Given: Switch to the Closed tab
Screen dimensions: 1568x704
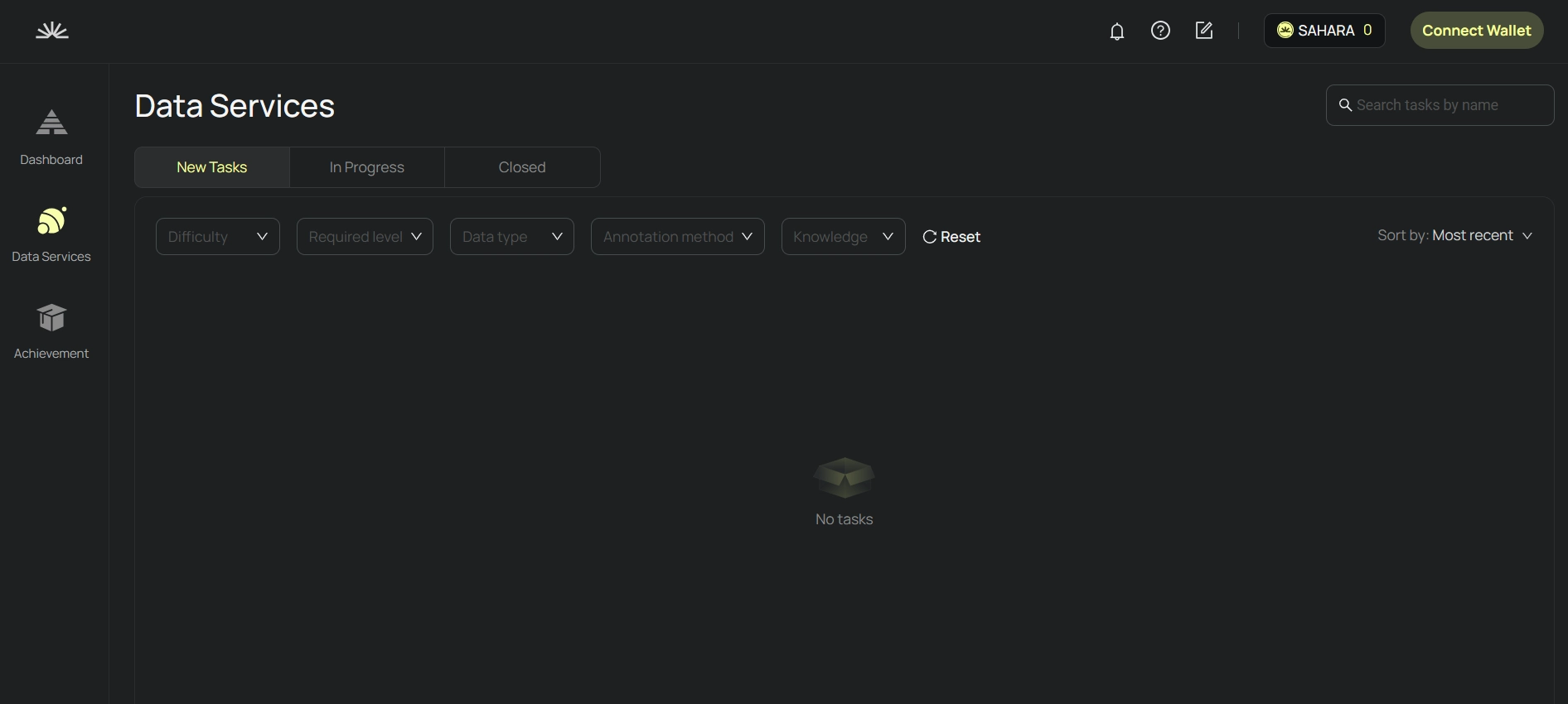Looking at the screenshot, I should [522, 167].
